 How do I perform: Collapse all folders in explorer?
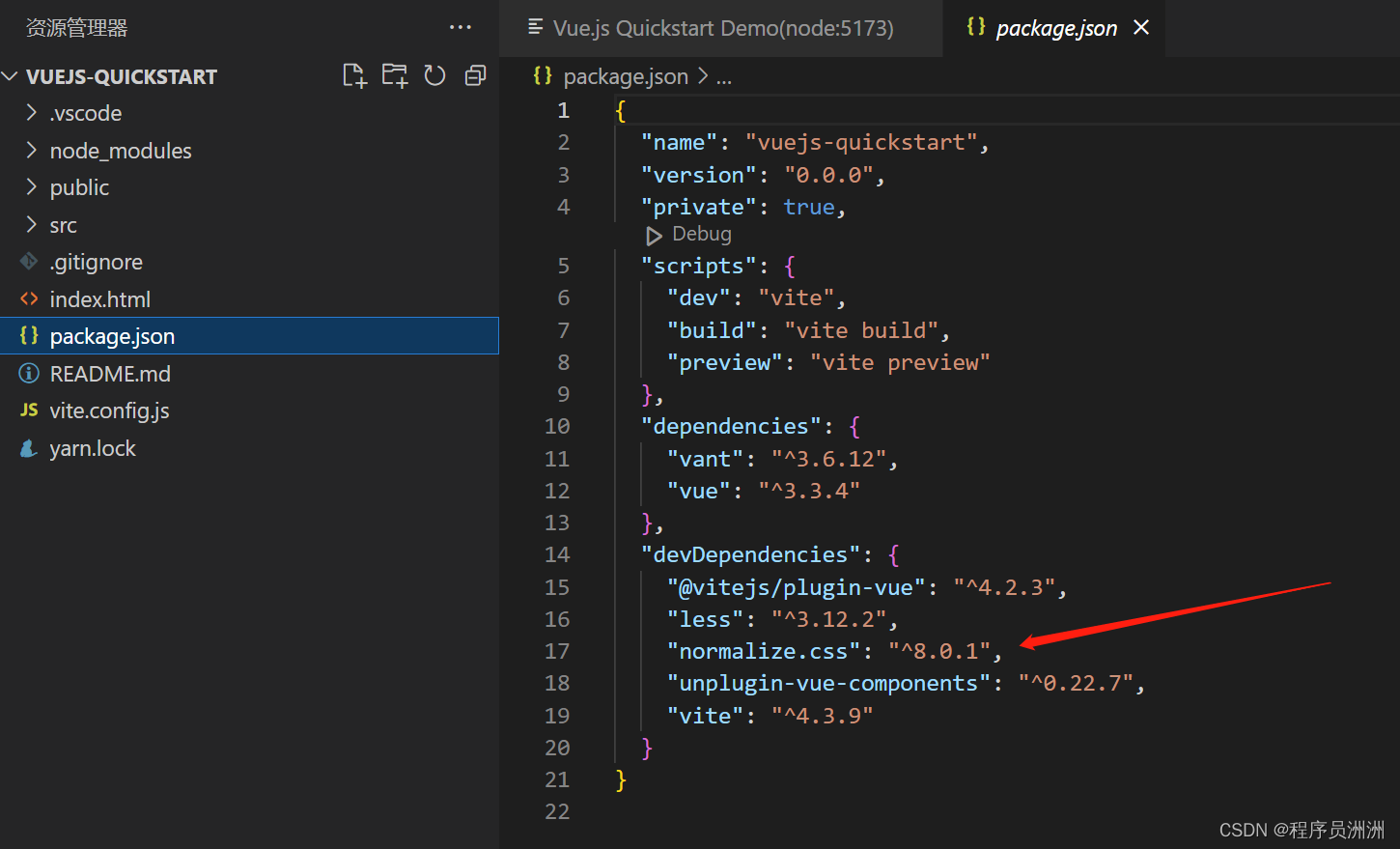point(475,75)
